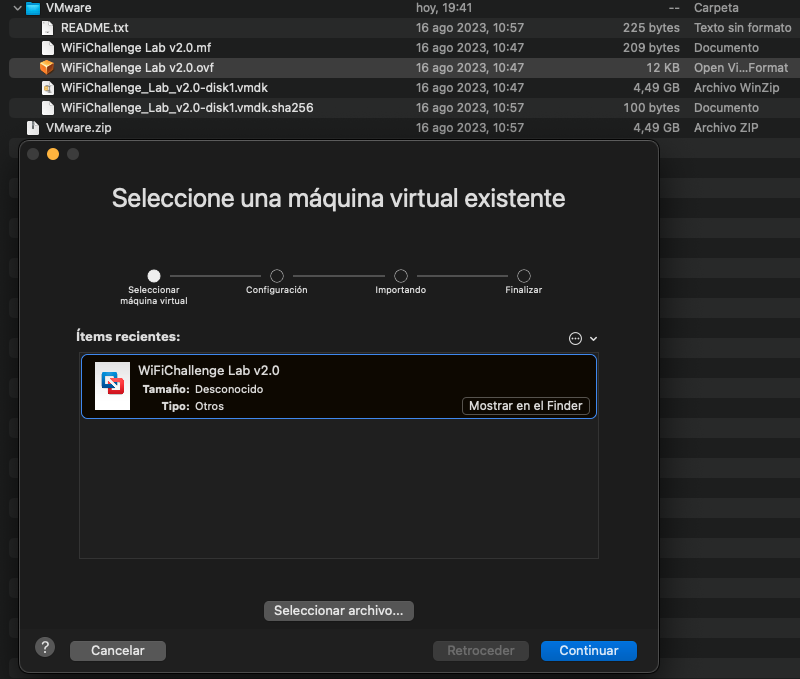Click the Retroceder button
800x679 pixels.
click(481, 651)
